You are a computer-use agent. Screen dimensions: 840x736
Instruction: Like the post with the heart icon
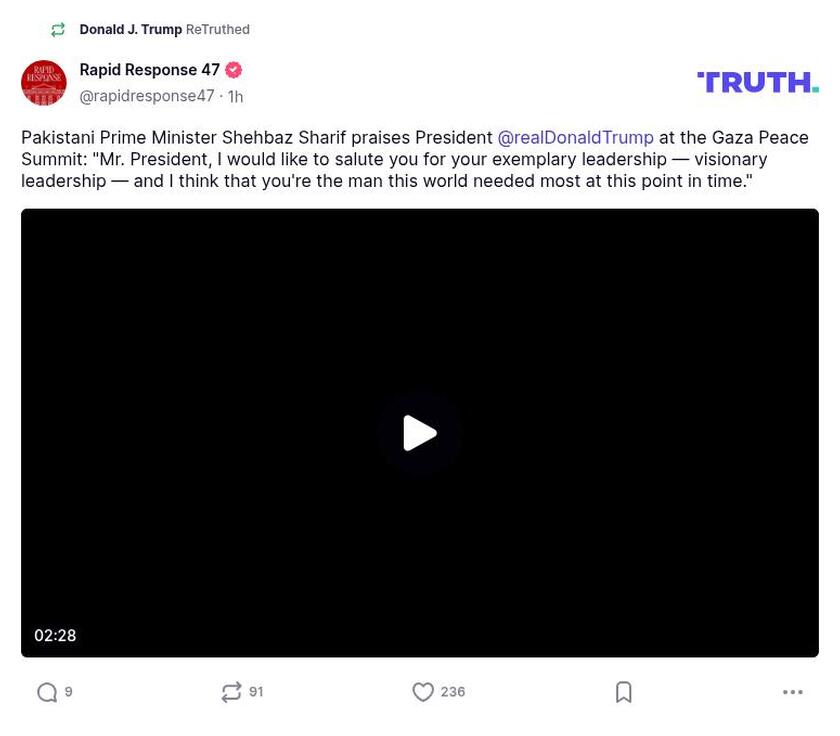[x=424, y=691]
